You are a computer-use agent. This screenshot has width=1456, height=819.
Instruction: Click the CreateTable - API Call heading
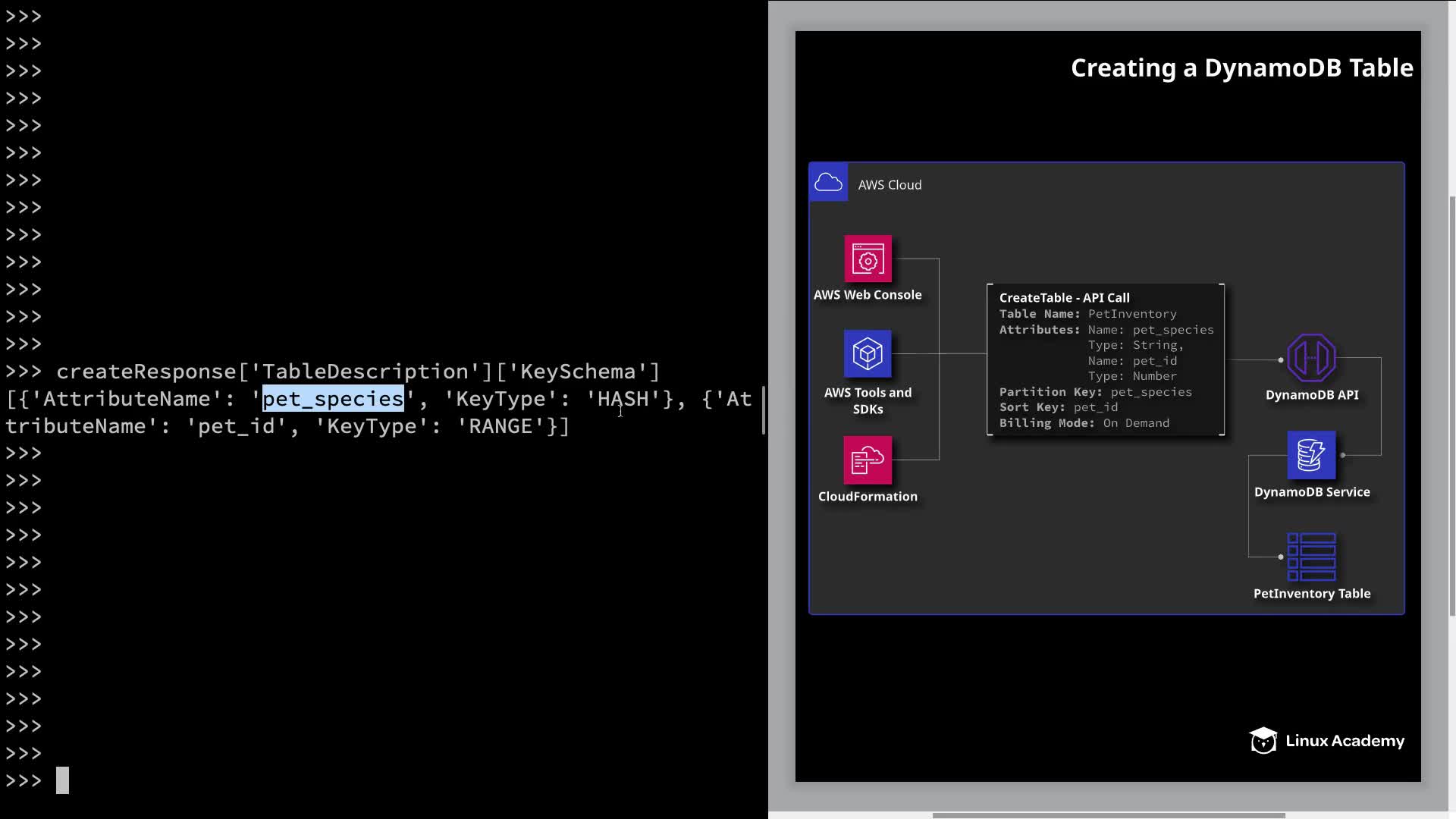pyautogui.click(x=1064, y=298)
